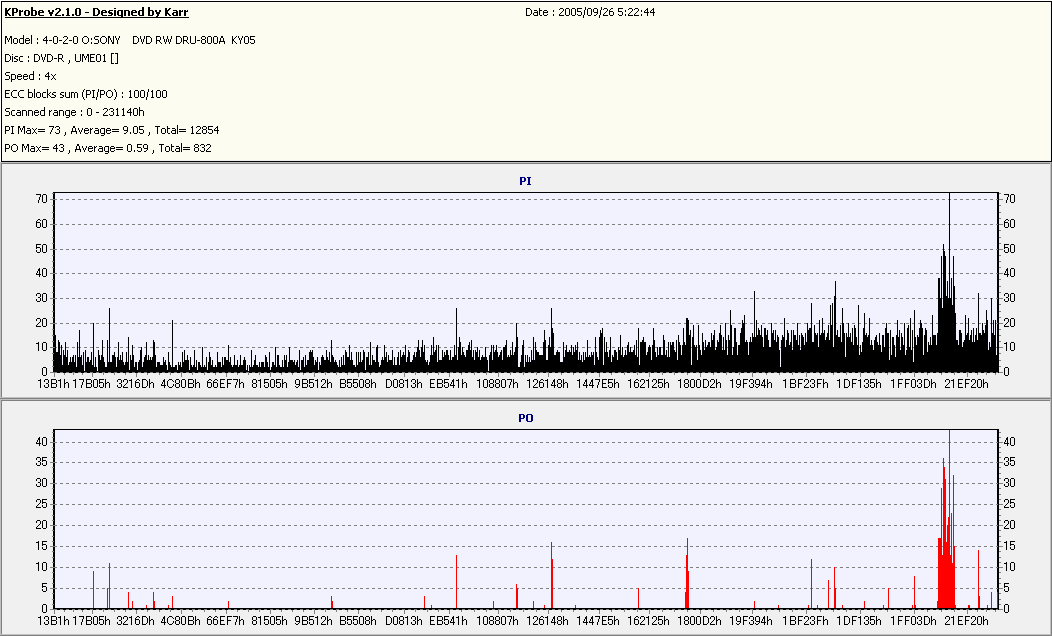1052x636 pixels.
Task: Click the 21EF20h label under the PI graph
Action: tap(966, 384)
